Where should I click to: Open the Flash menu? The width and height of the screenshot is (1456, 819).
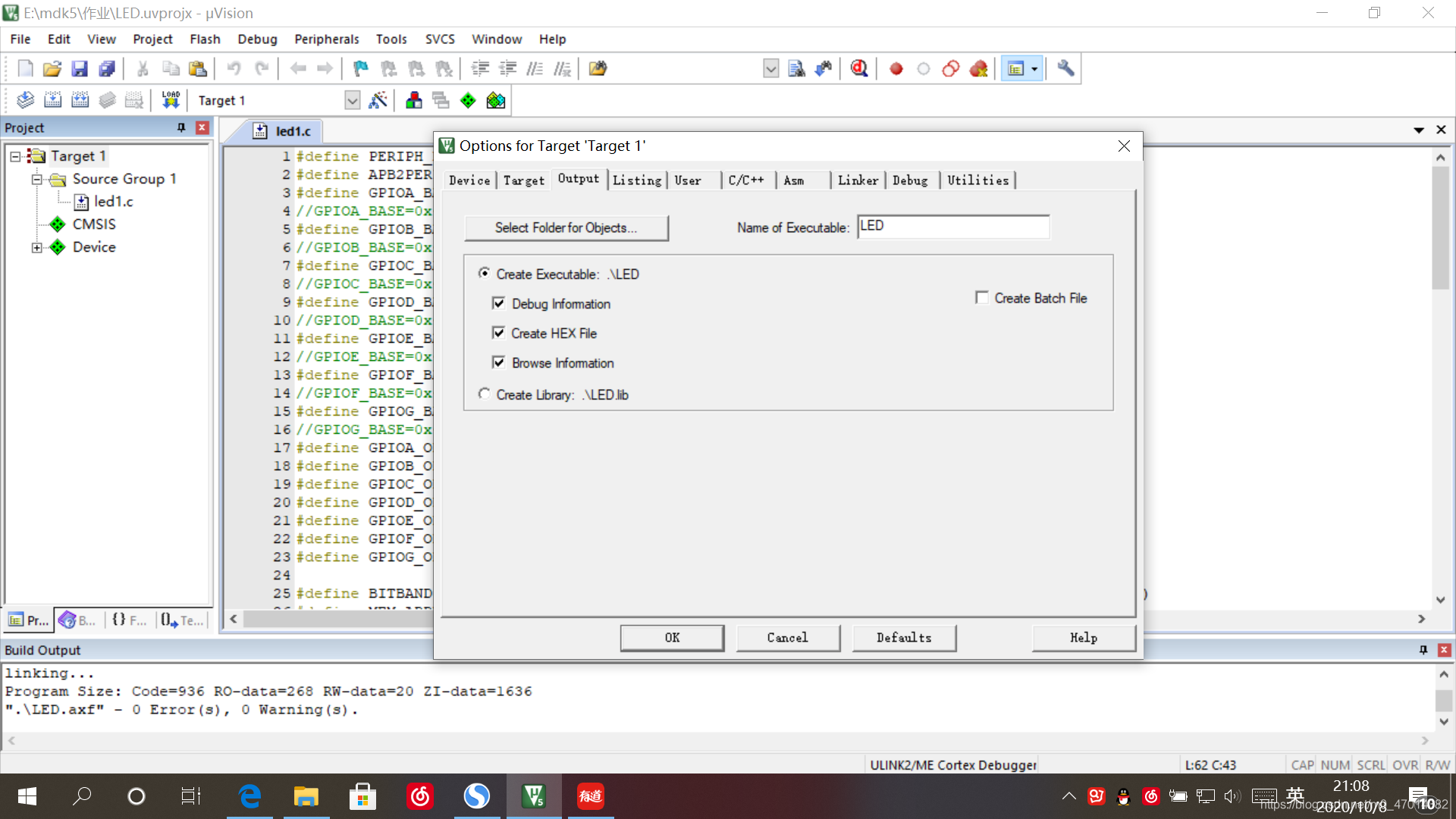coord(205,39)
